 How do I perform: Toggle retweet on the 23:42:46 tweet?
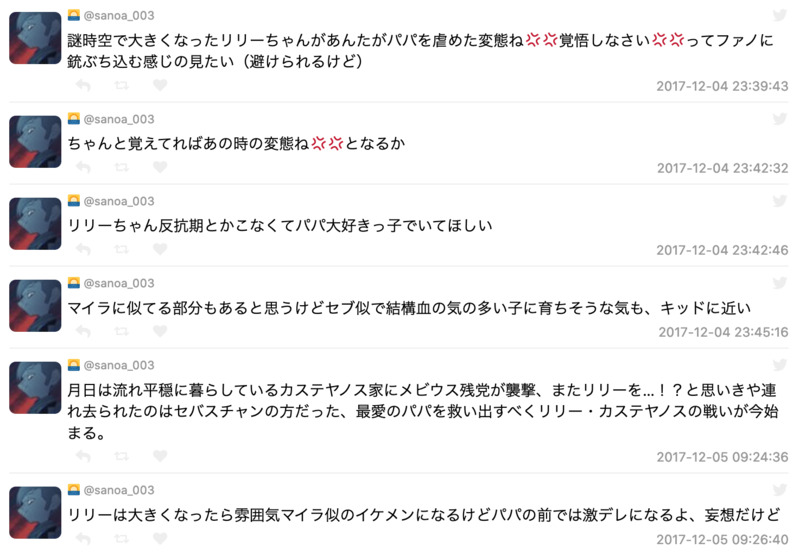[x=121, y=250]
